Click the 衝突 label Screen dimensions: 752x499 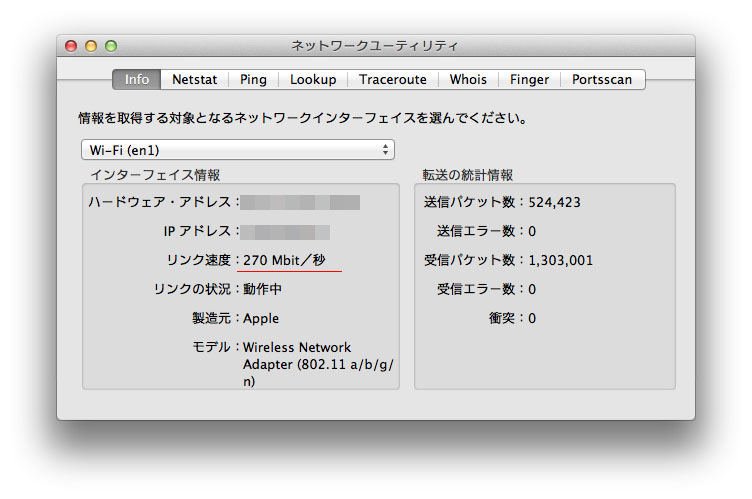(x=502, y=318)
